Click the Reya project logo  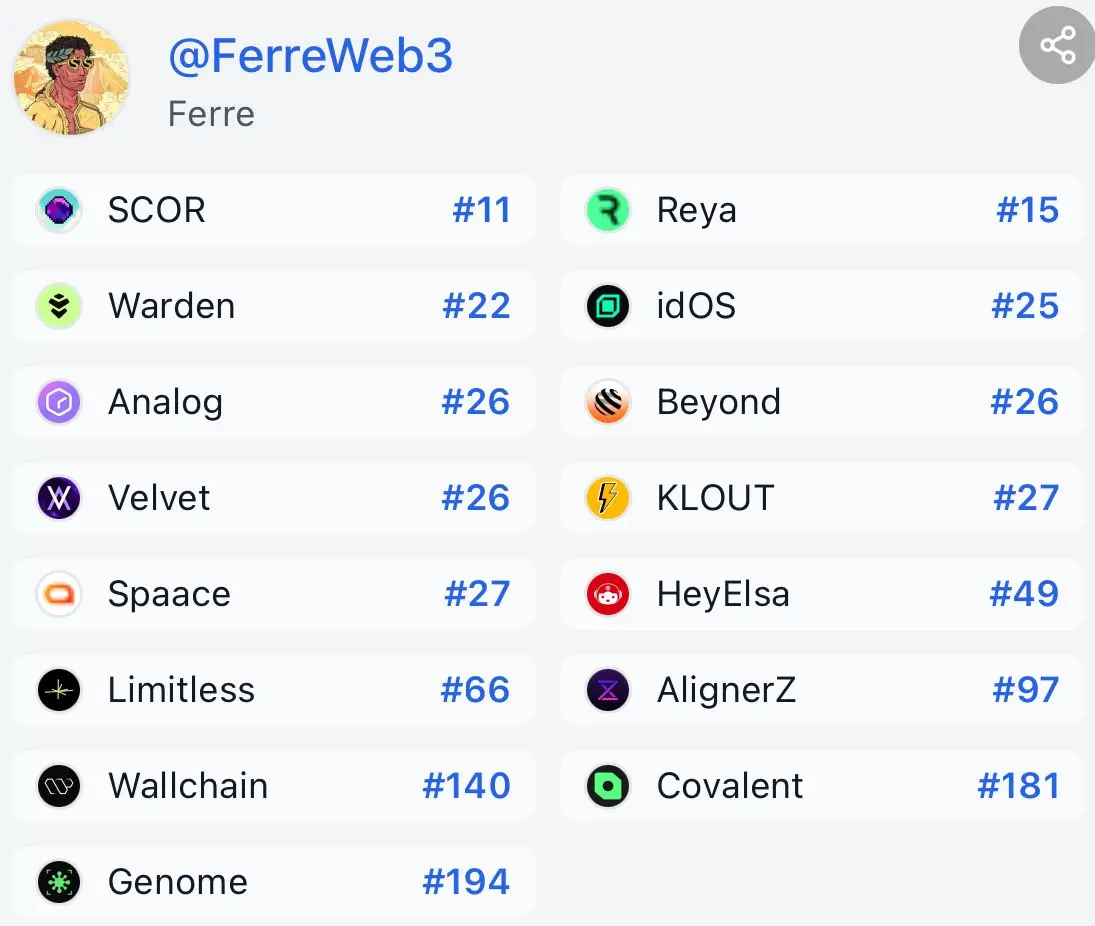point(608,211)
